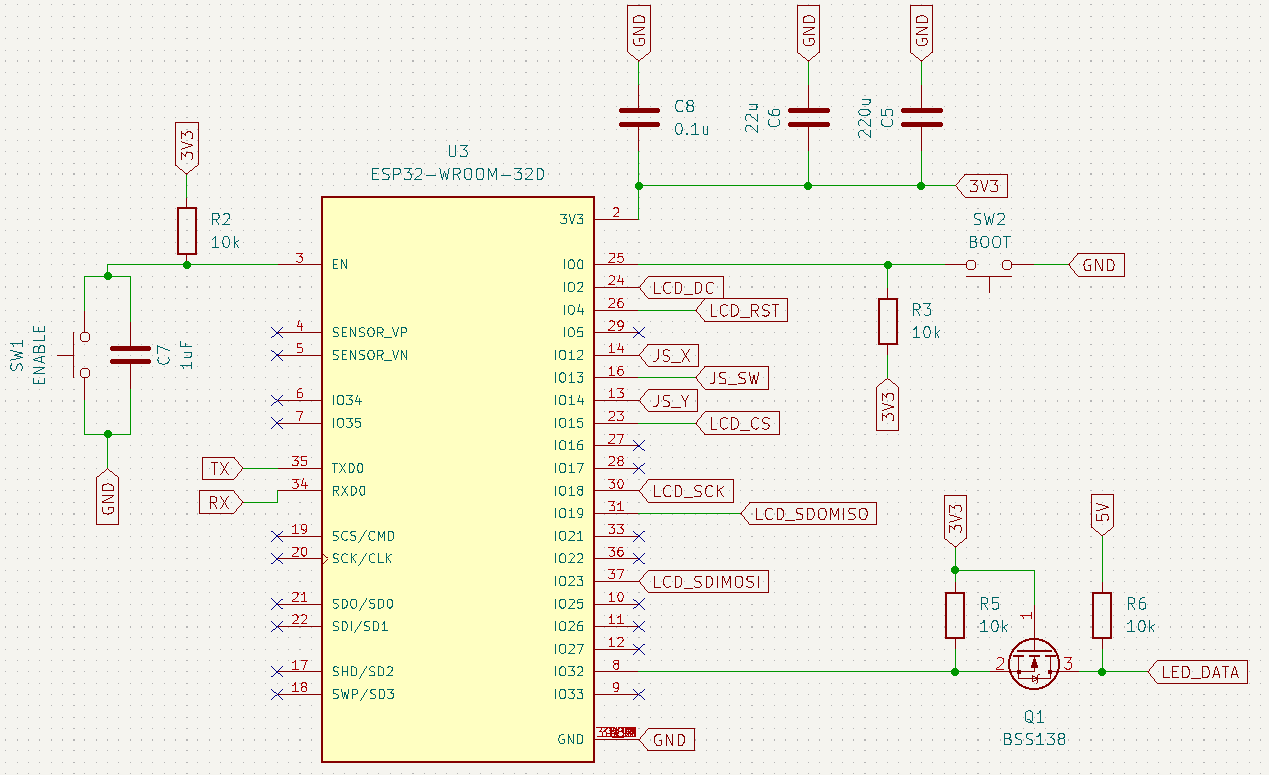Viewport: 1269px width, 775px height.
Task: Click the 220u value of C5
Action: tap(865, 117)
